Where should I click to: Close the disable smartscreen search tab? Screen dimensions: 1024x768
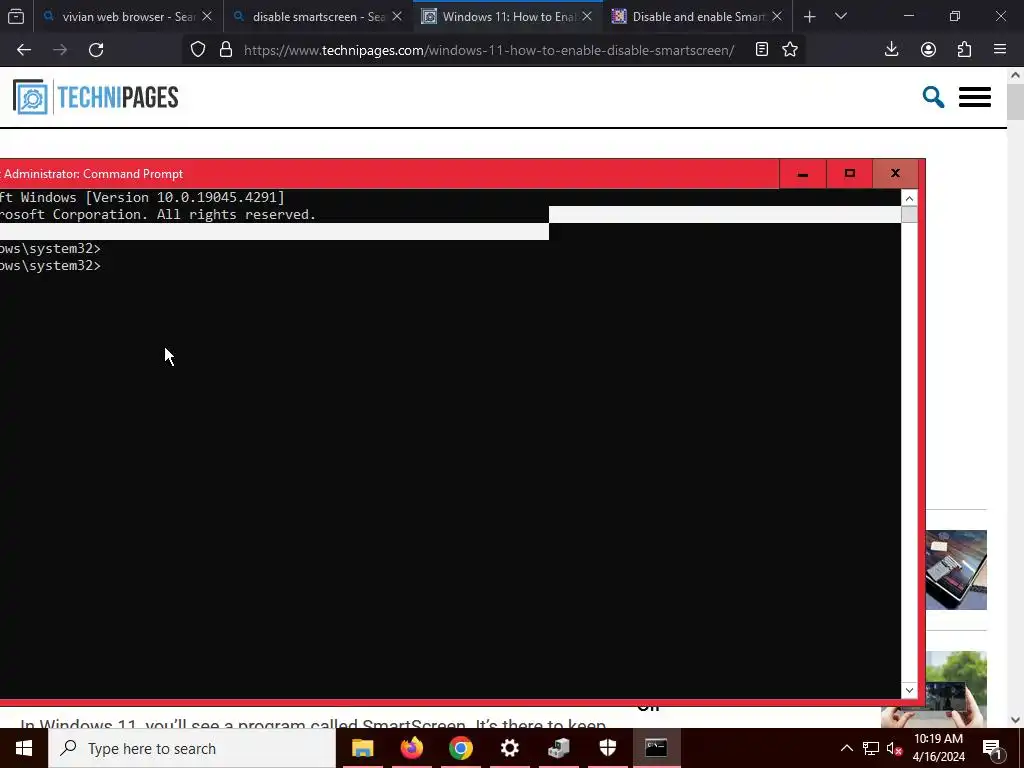(397, 16)
